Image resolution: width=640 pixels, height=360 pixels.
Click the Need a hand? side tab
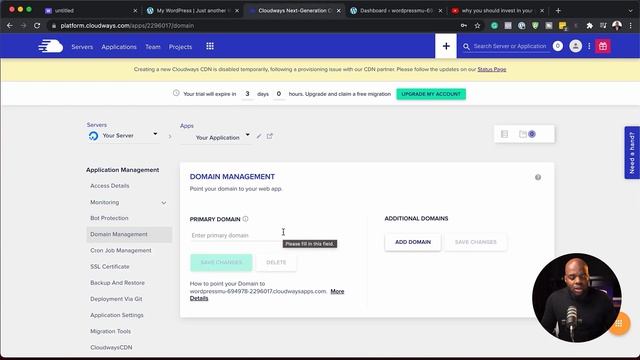631,153
